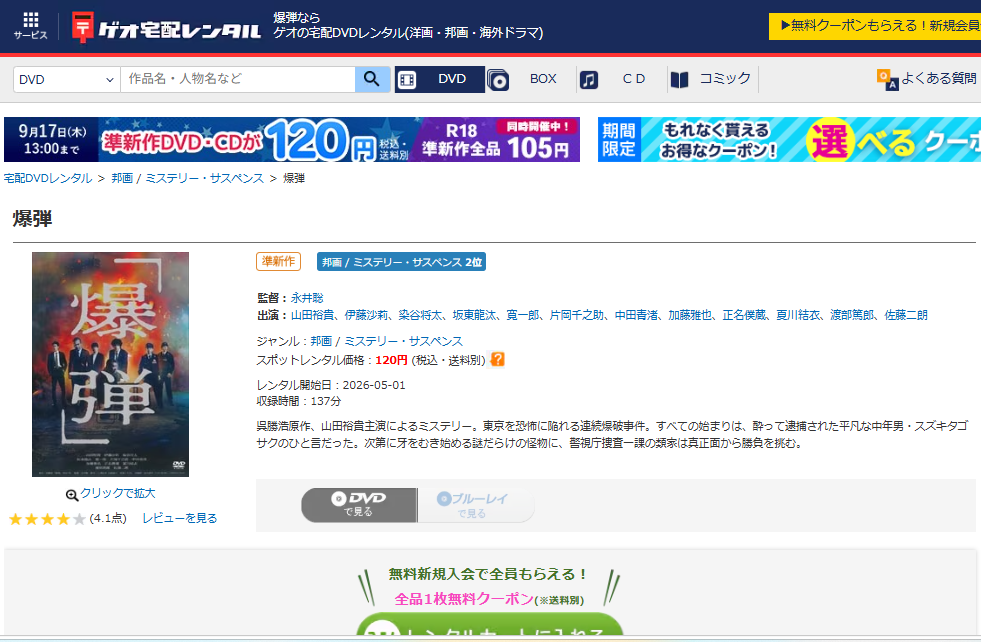Click the CD music note icon

tap(589, 79)
